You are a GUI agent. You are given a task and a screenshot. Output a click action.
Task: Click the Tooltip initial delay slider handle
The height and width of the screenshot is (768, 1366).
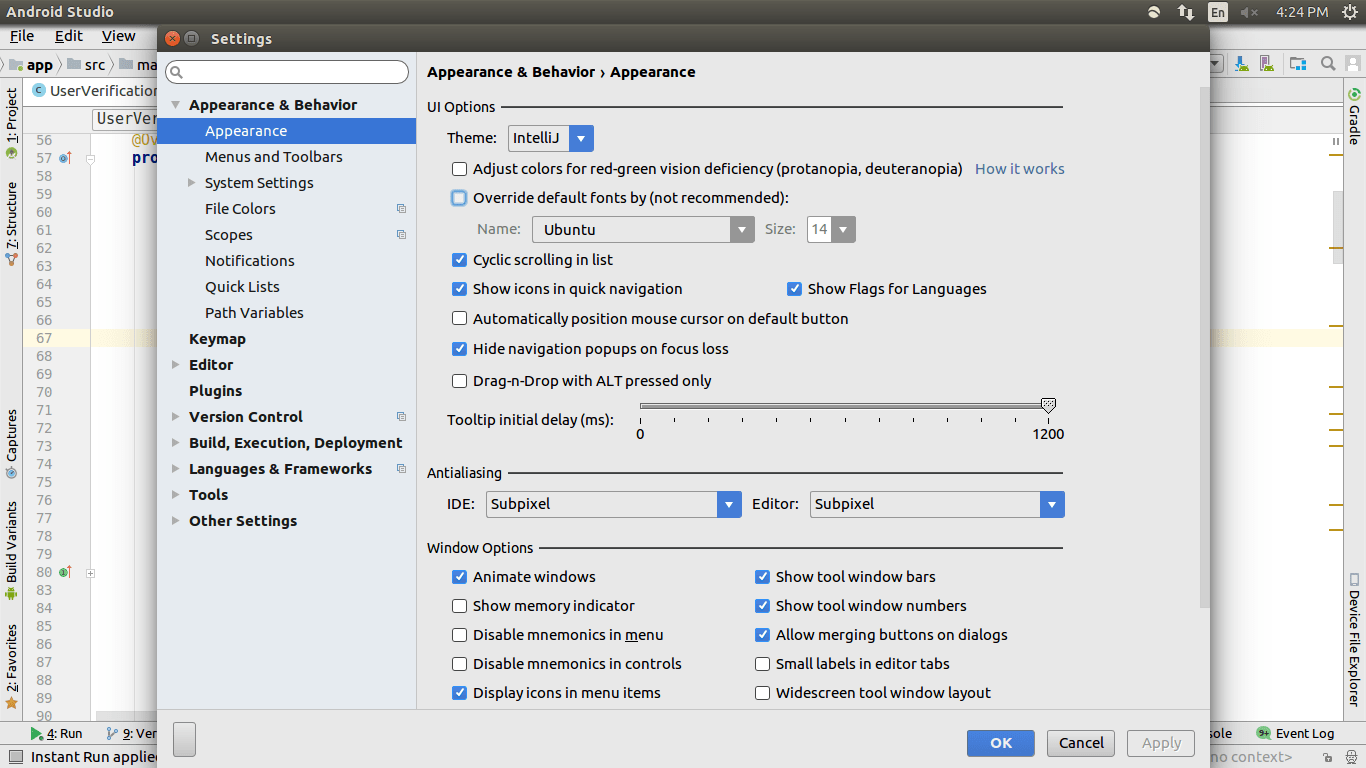[x=1048, y=405]
